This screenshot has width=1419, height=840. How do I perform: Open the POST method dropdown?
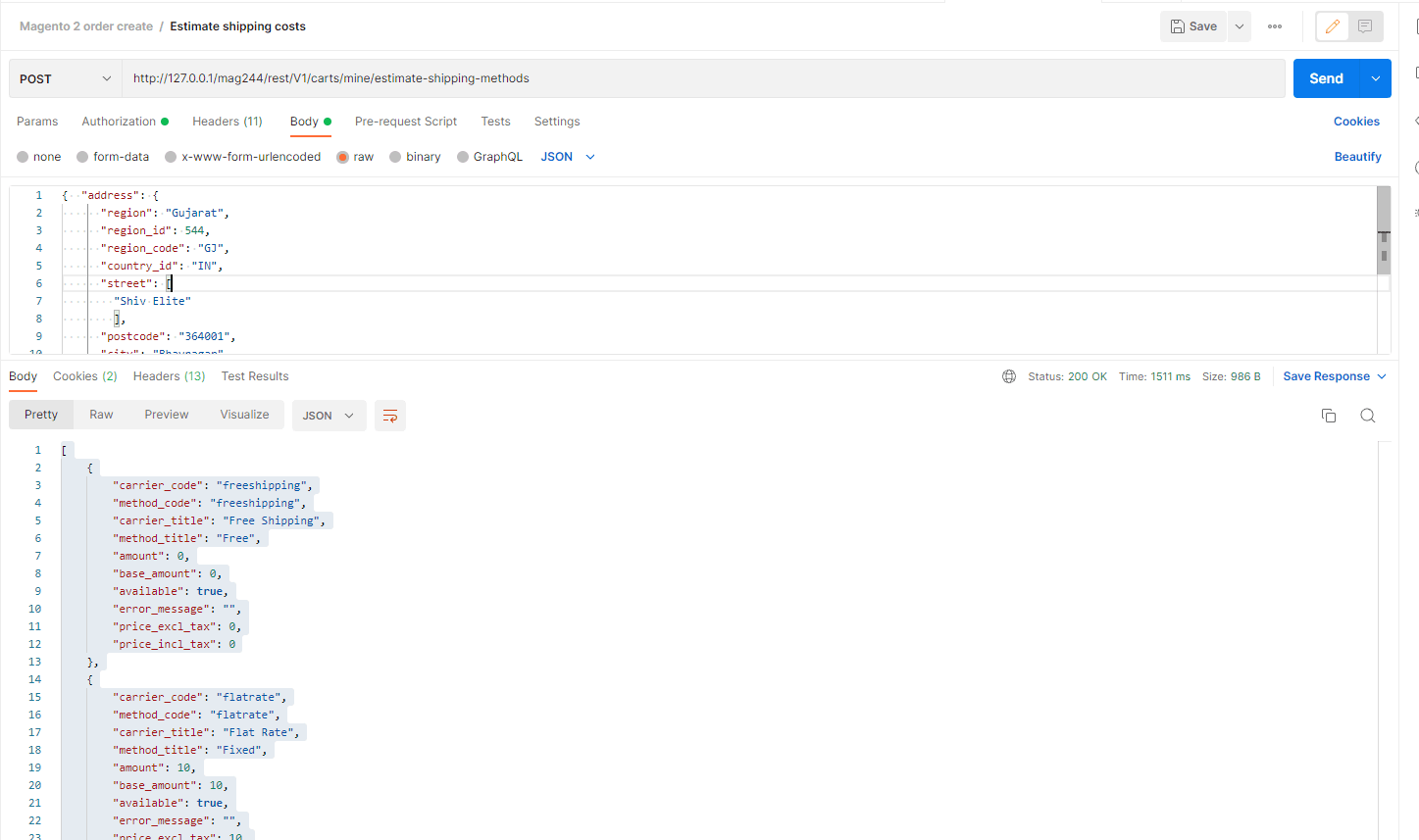pos(66,78)
